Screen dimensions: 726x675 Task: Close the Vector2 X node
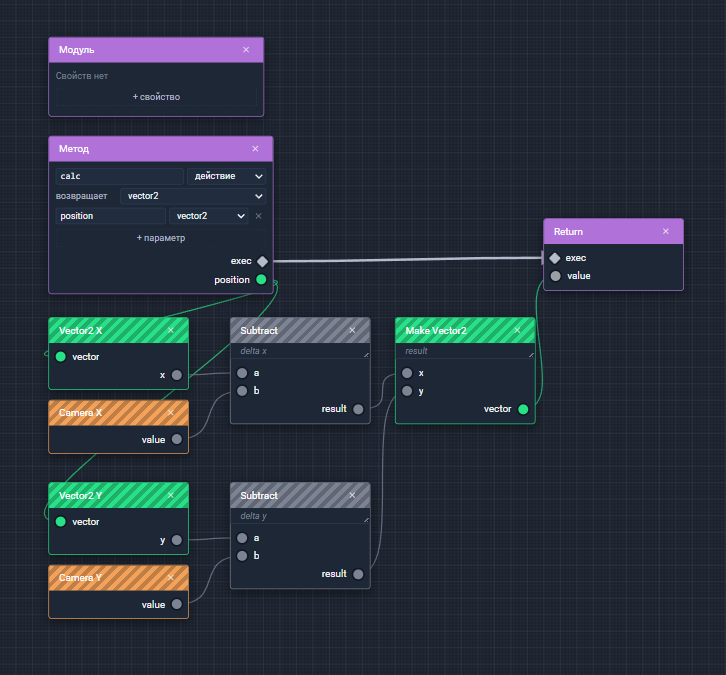(x=170, y=330)
